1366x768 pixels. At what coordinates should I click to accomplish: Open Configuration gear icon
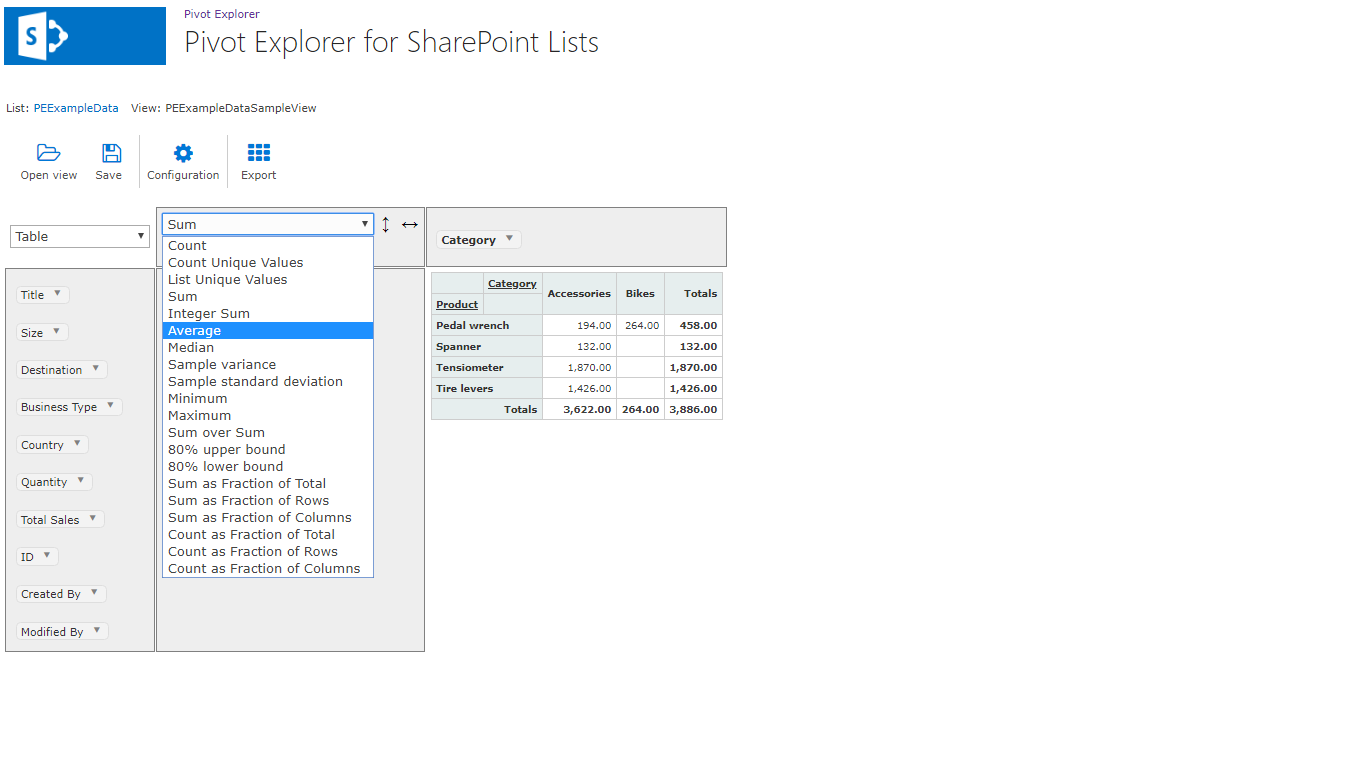(183, 153)
